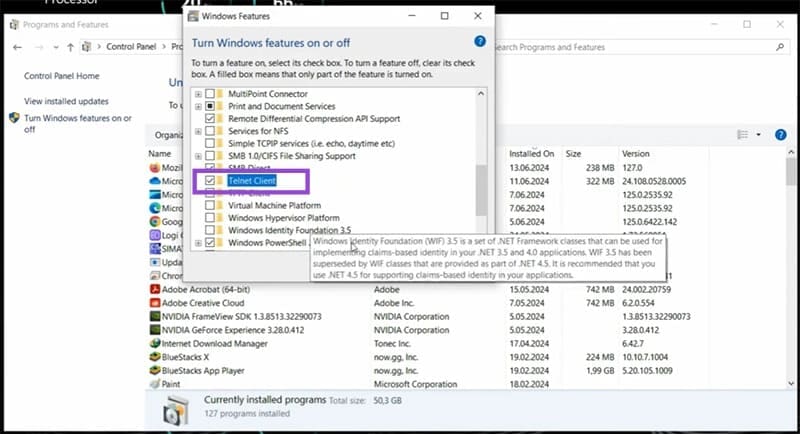This screenshot has width=800, height=434.
Task: Select the Paint program icon
Action: coord(155,383)
